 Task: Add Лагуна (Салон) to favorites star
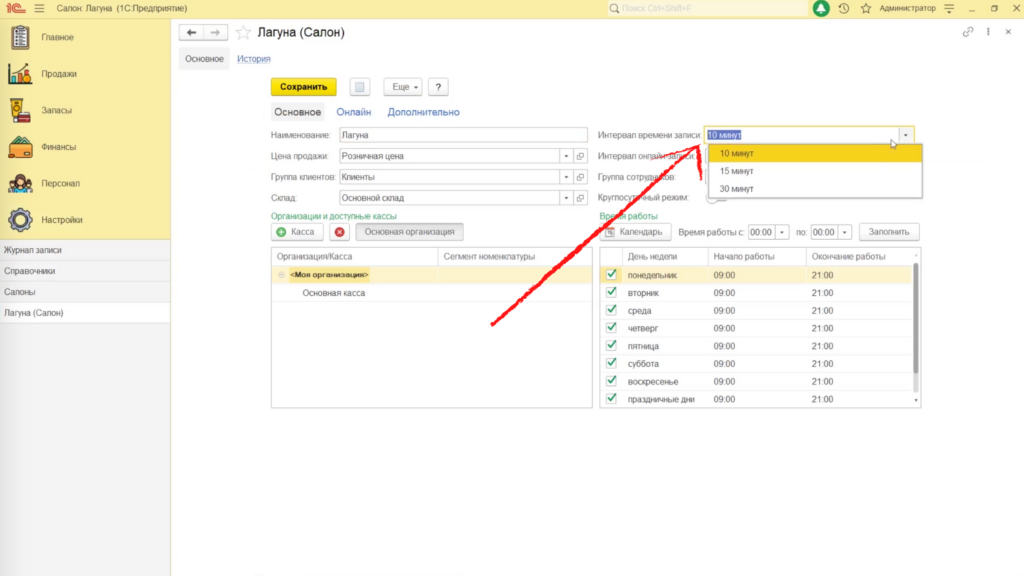click(243, 33)
